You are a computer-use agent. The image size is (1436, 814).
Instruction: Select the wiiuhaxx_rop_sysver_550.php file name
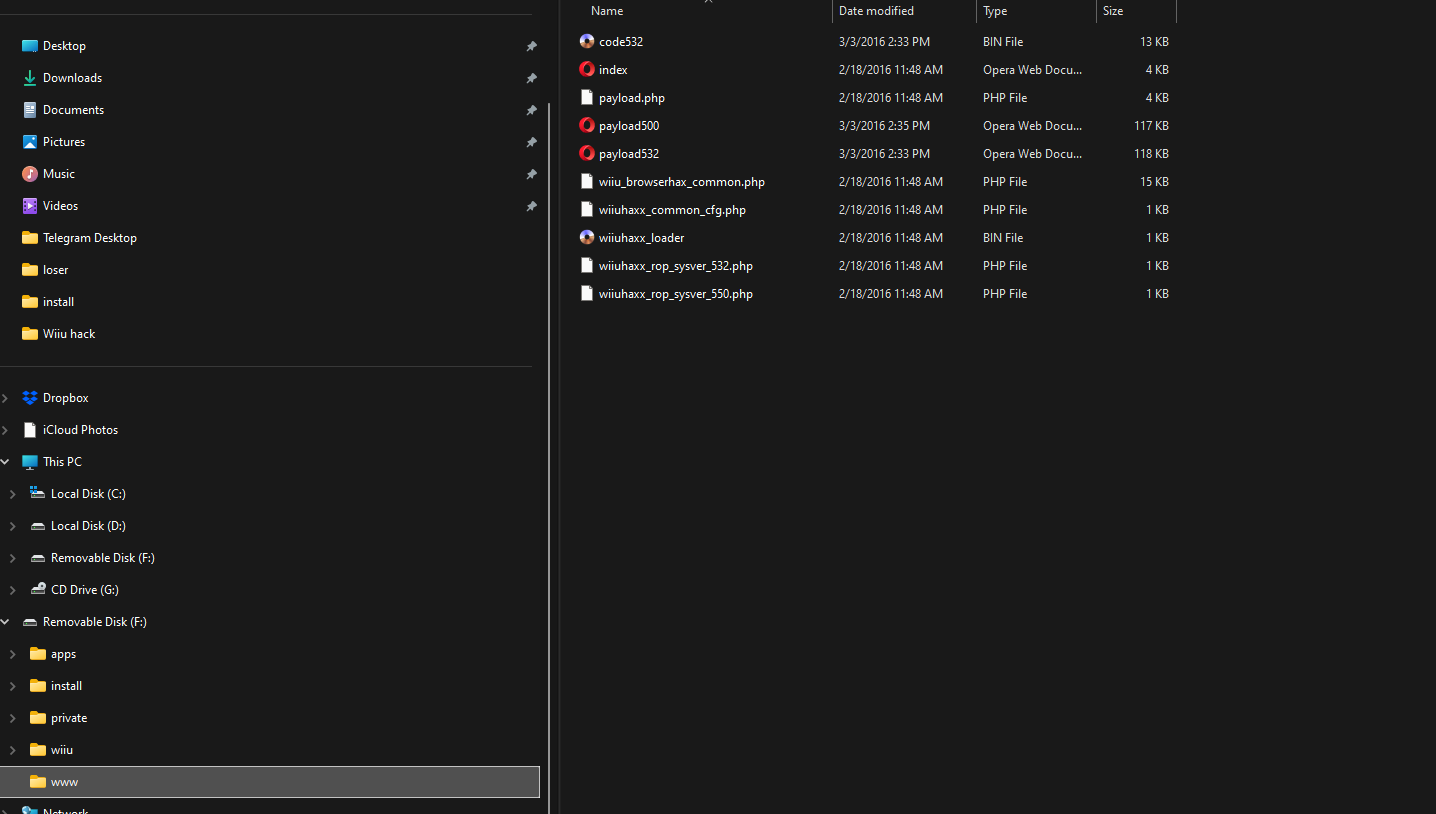point(676,294)
